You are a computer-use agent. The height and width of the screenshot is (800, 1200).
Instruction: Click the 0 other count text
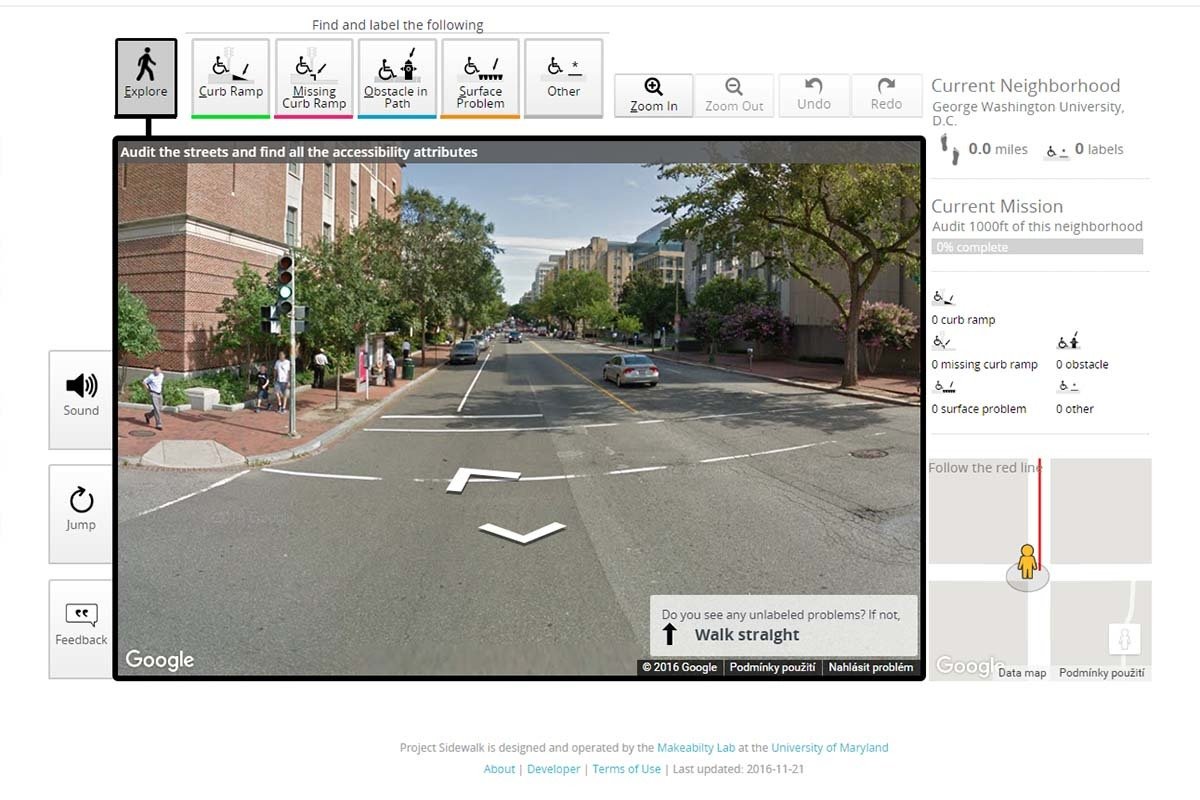[x=1075, y=408]
